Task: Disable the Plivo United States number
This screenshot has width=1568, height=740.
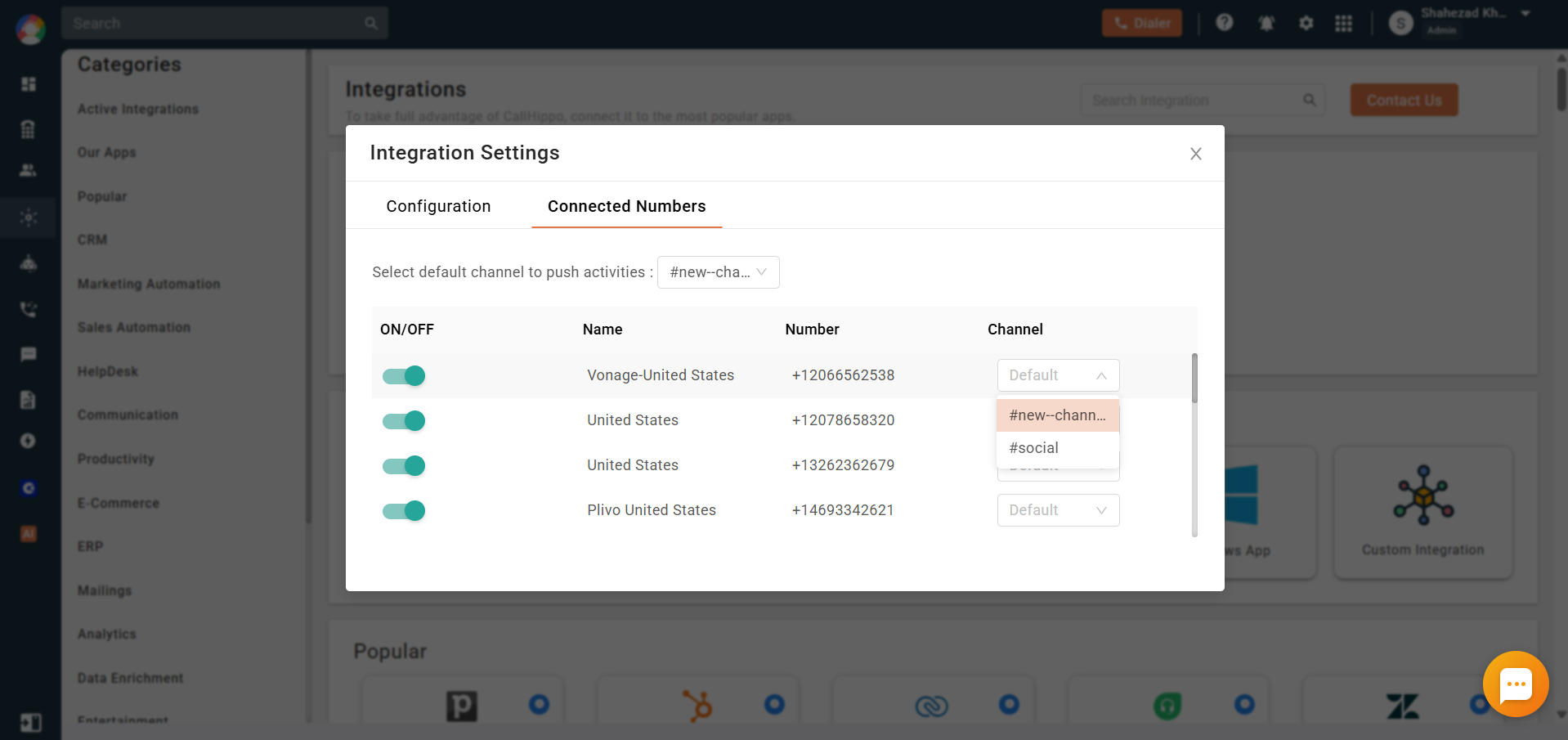Action: pyautogui.click(x=404, y=510)
